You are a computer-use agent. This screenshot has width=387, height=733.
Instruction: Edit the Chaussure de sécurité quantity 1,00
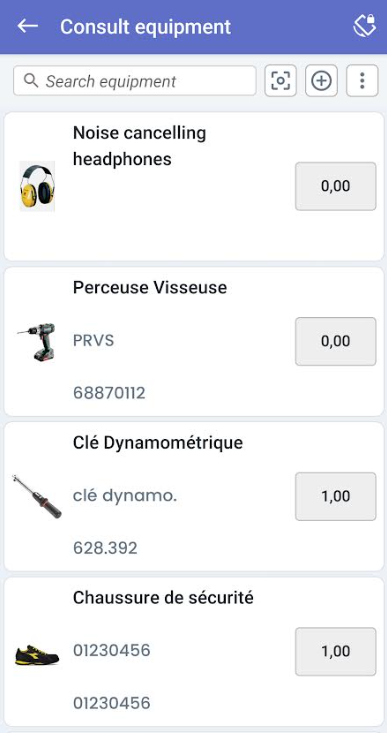click(x=336, y=652)
